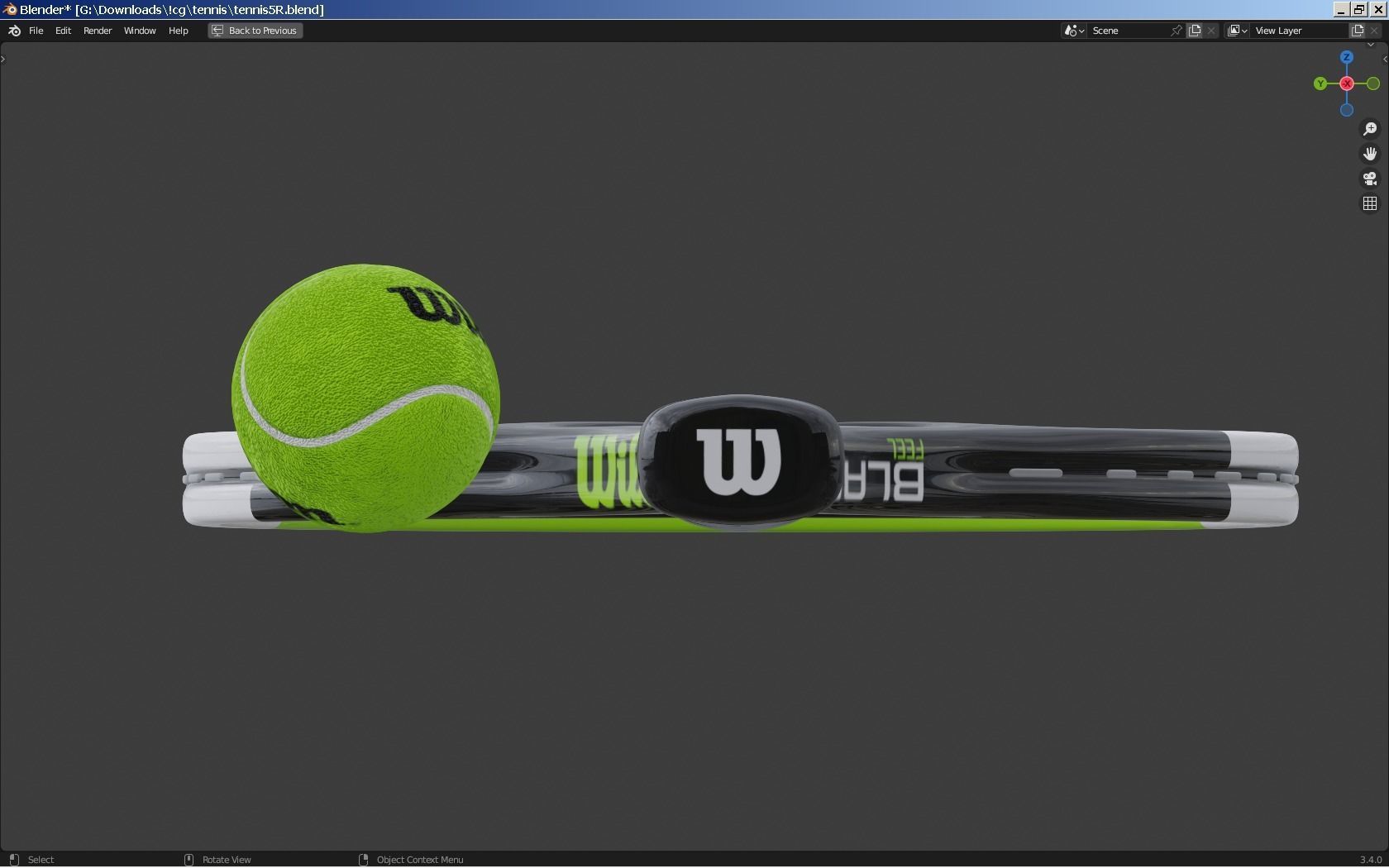Viewport: 1389px width, 868px height.
Task: Click the Select mouse hint in status bar
Action: point(32,860)
